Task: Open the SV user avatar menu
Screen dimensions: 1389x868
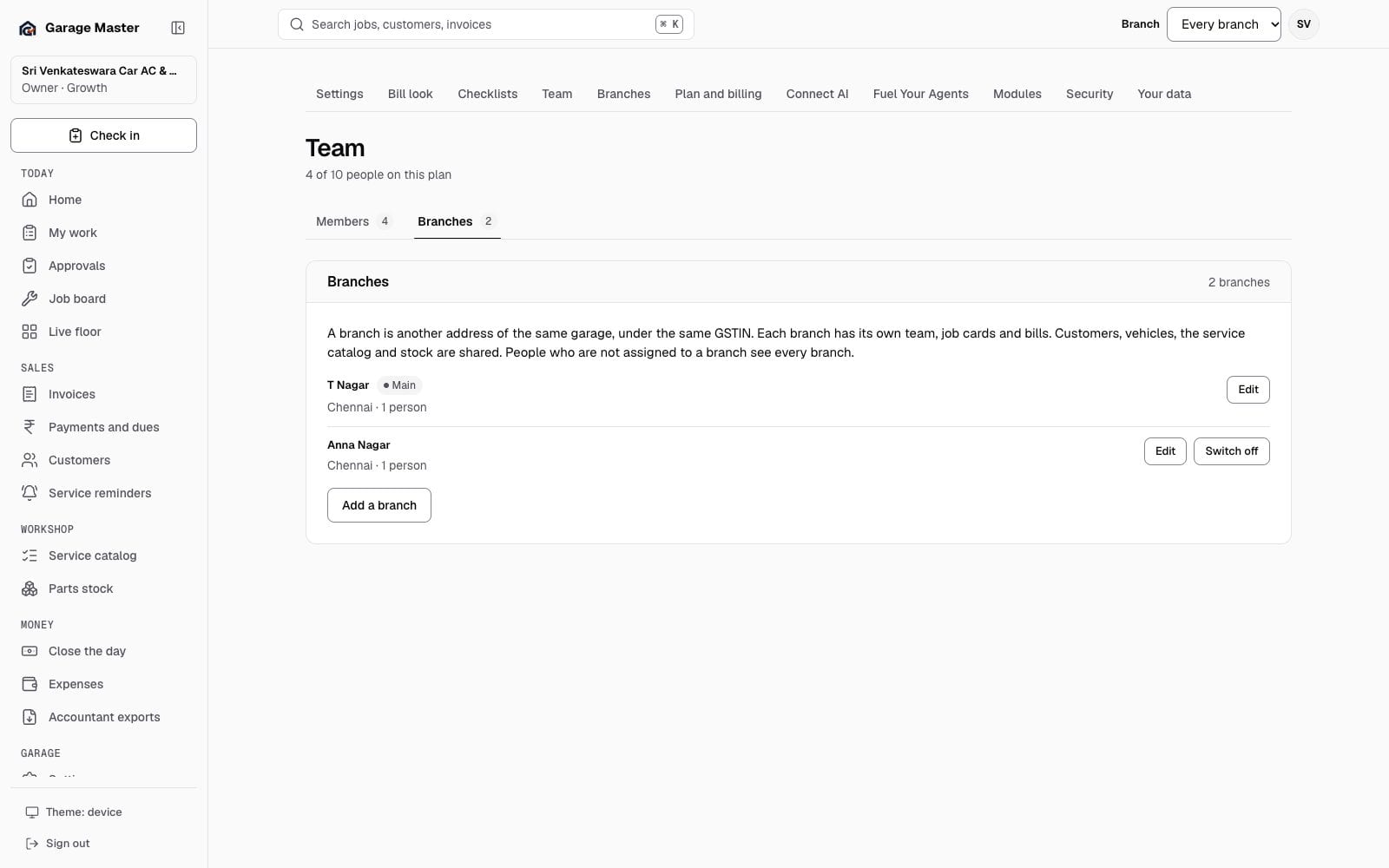Action: pyautogui.click(x=1303, y=24)
